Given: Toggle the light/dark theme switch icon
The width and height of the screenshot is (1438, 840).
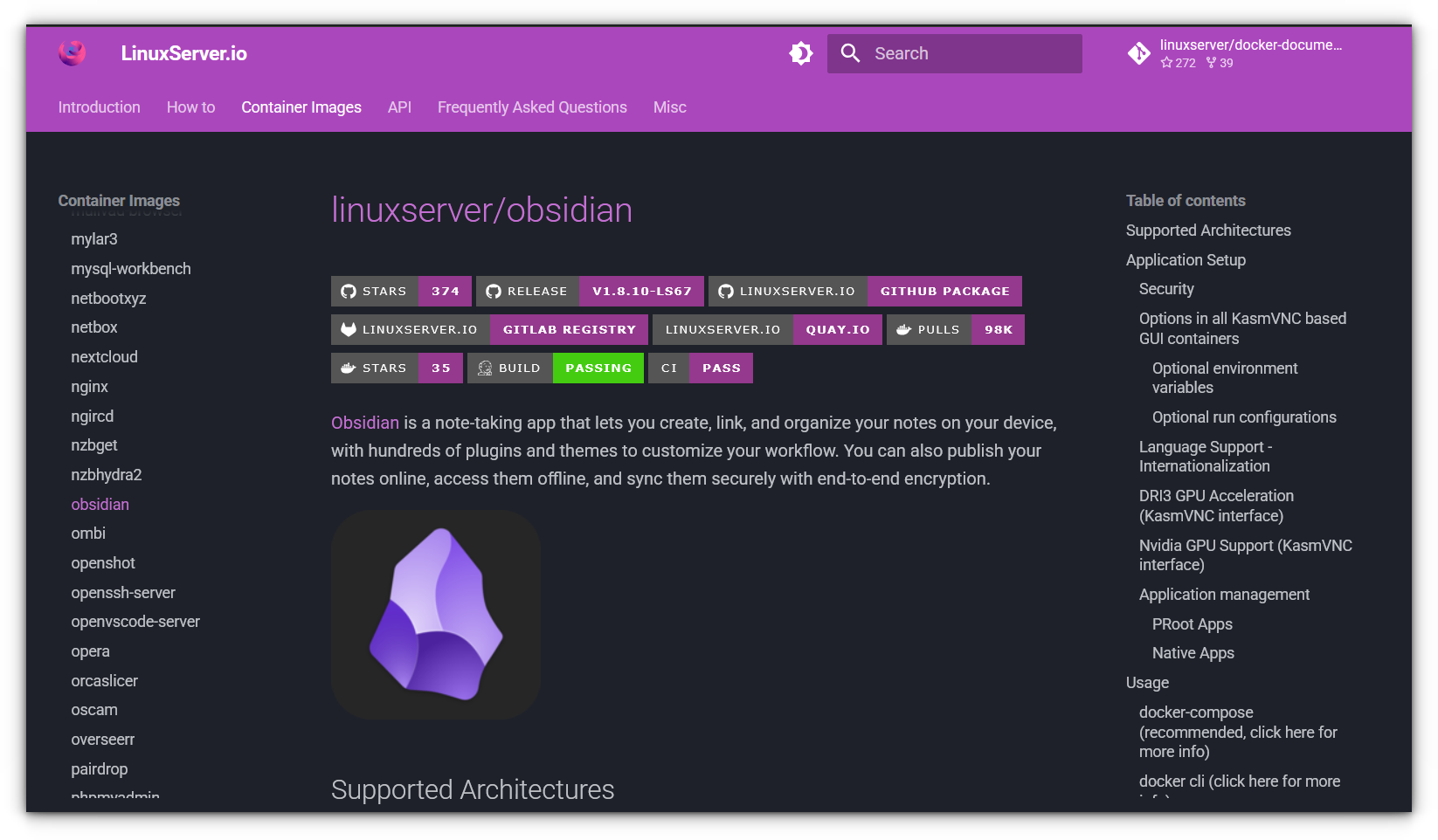Looking at the screenshot, I should coord(801,53).
